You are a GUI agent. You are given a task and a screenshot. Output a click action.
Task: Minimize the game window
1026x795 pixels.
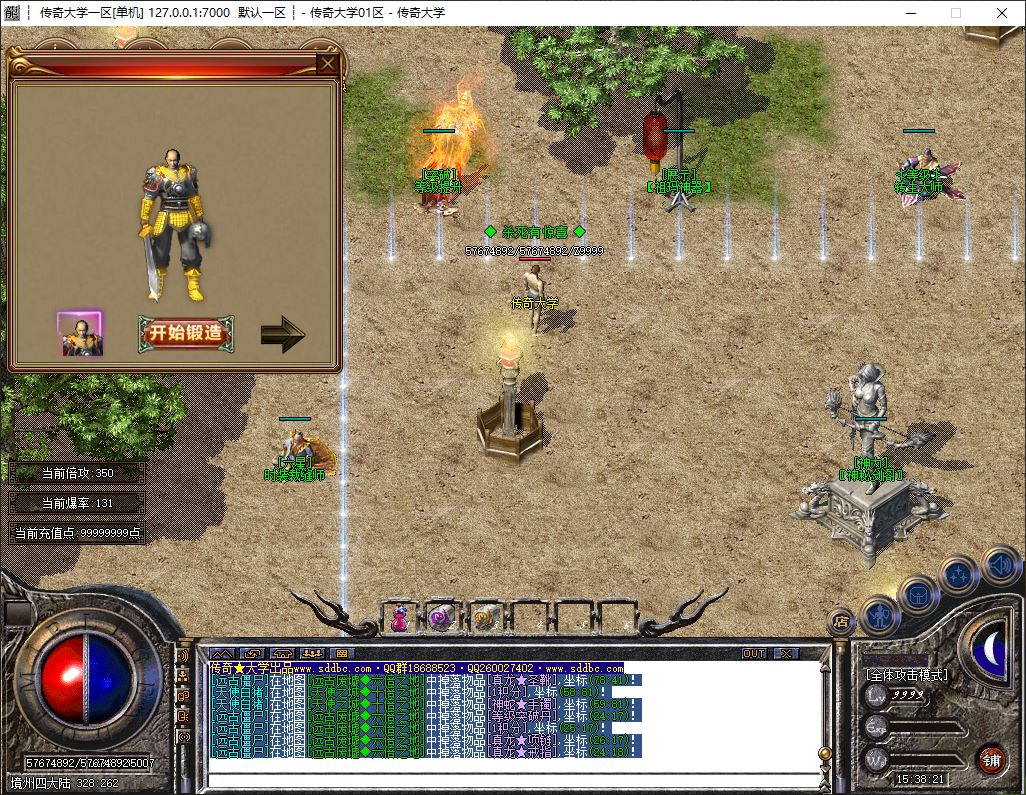912,12
